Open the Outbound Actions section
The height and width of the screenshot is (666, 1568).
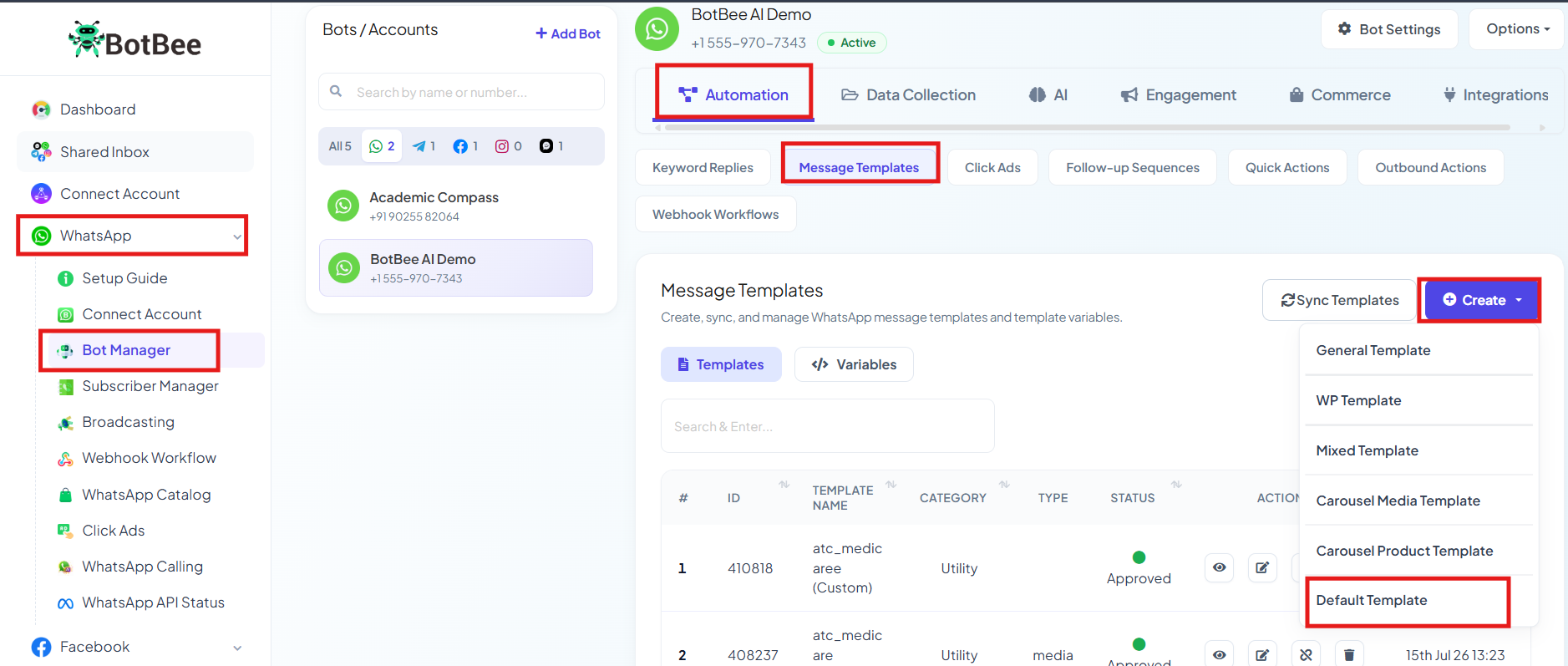tap(1431, 168)
